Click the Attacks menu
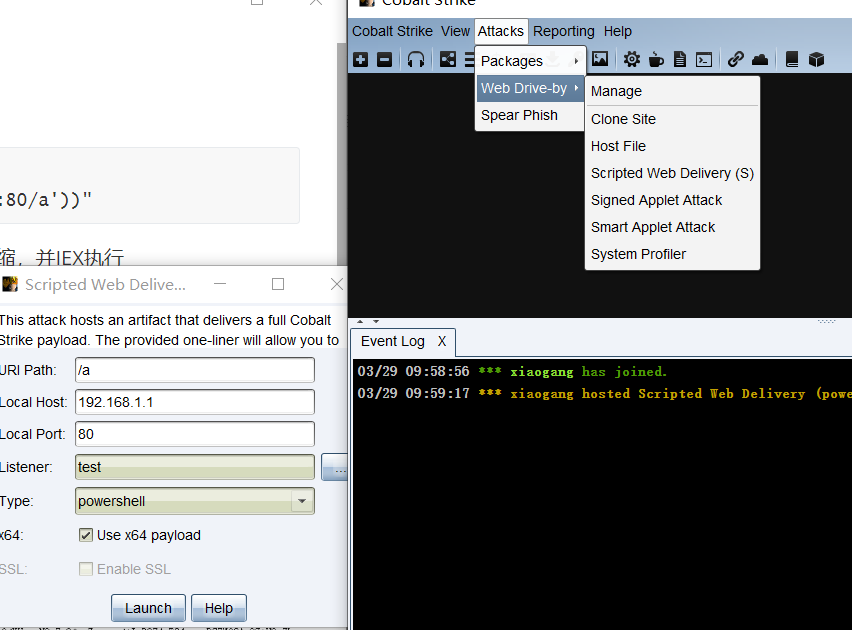Image resolution: width=852 pixels, height=630 pixels. click(x=500, y=31)
